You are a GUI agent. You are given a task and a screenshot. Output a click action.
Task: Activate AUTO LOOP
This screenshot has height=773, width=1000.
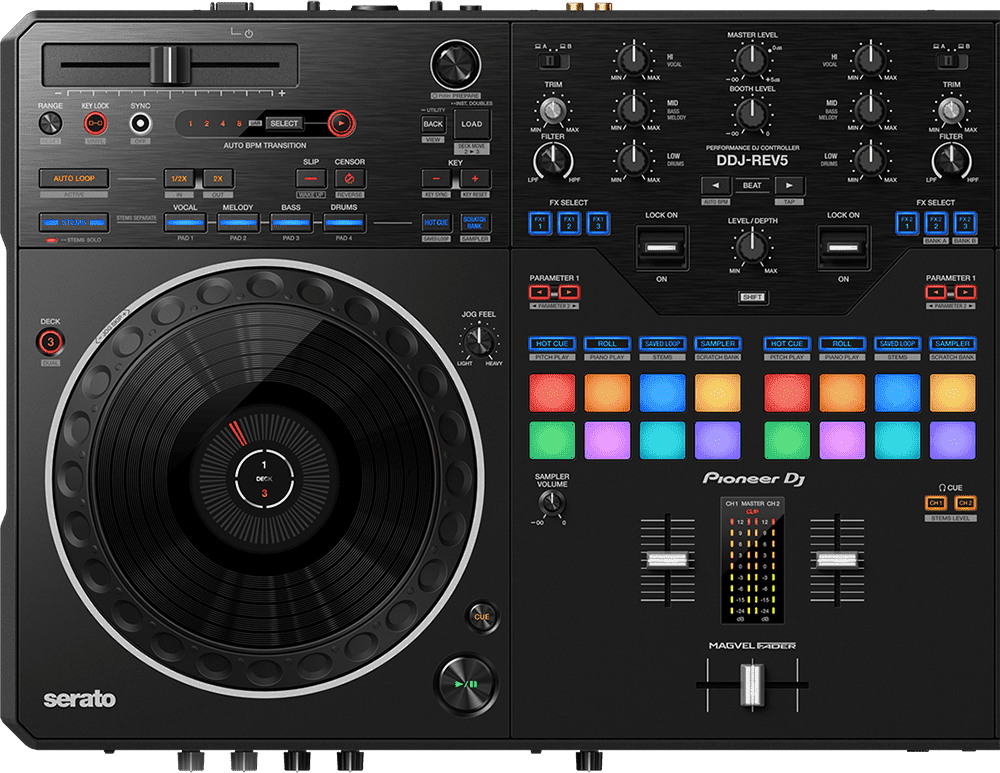pyautogui.click(x=74, y=178)
